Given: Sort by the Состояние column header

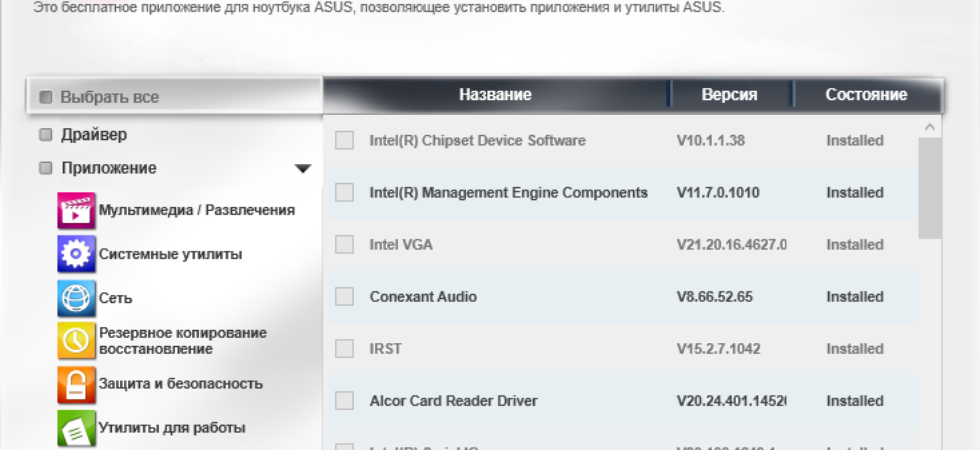Looking at the screenshot, I should click(866, 94).
